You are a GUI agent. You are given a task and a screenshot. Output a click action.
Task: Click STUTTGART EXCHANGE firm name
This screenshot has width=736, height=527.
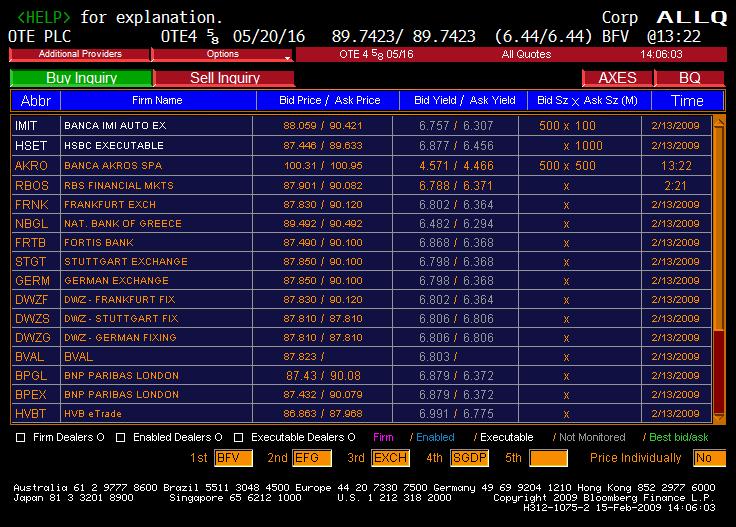[x=126, y=261]
